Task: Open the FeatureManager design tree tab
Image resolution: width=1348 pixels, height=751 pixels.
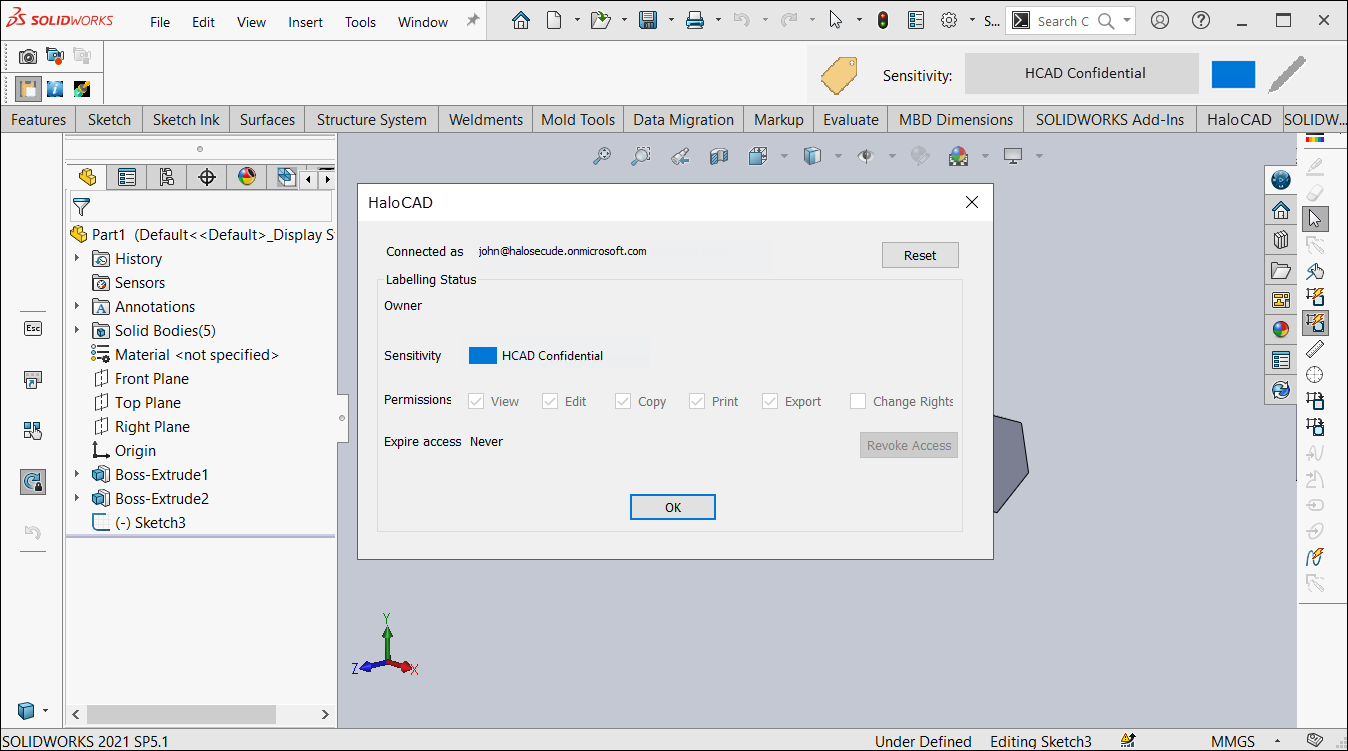Action: point(88,177)
